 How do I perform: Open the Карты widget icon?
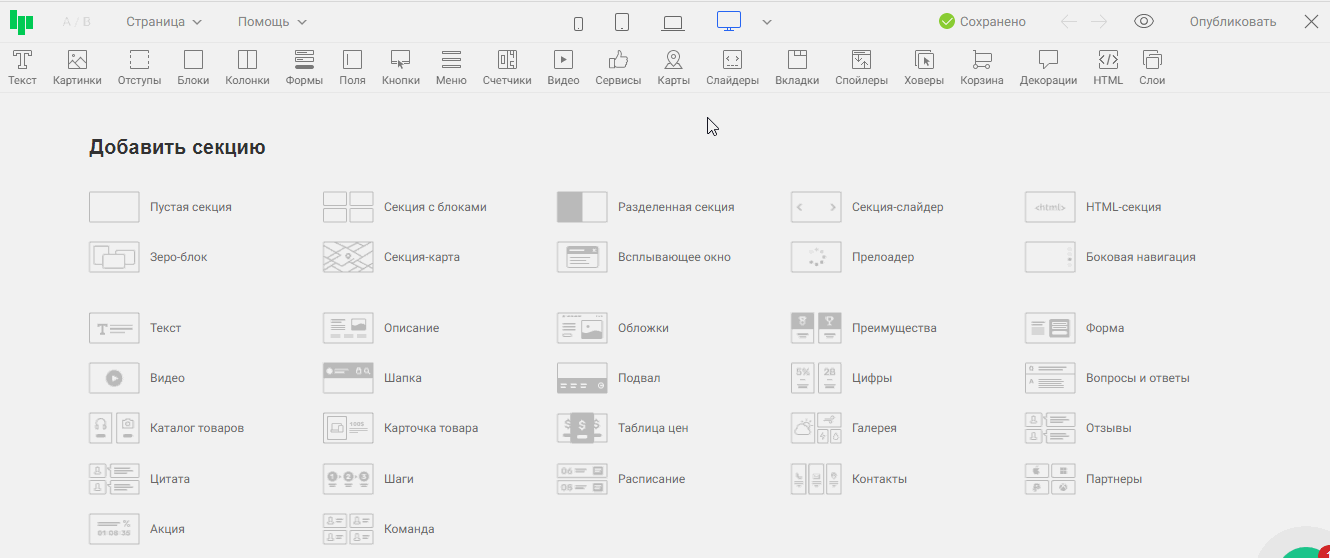[673, 67]
